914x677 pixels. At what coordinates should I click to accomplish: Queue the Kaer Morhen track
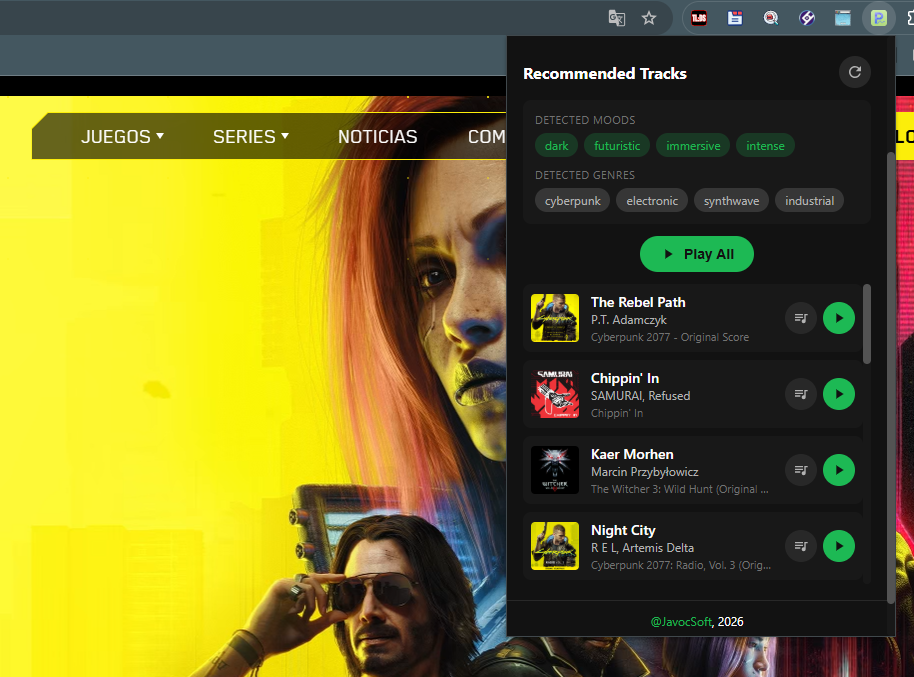(x=800, y=470)
